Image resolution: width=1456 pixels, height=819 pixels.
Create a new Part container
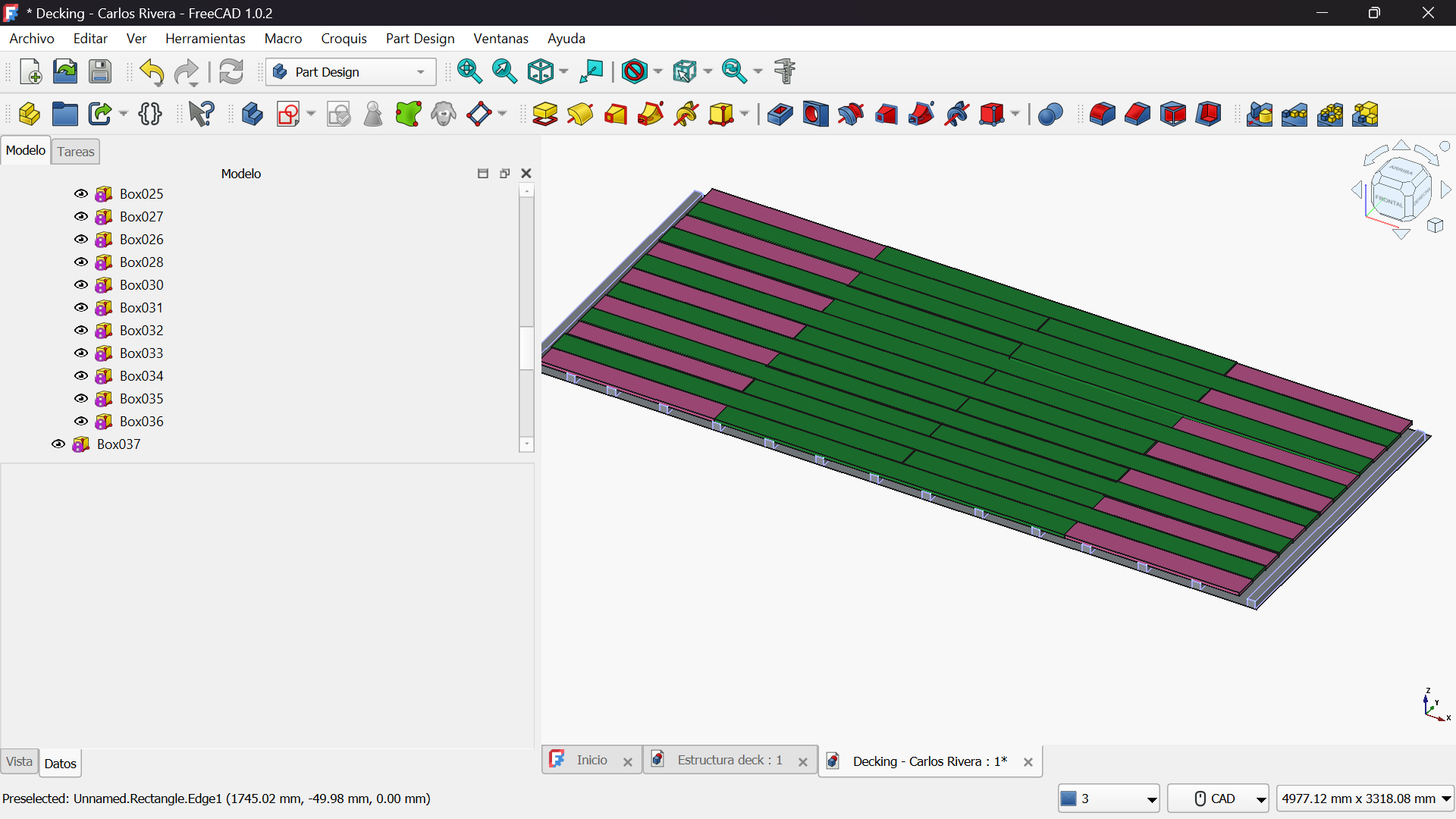pos(30,115)
